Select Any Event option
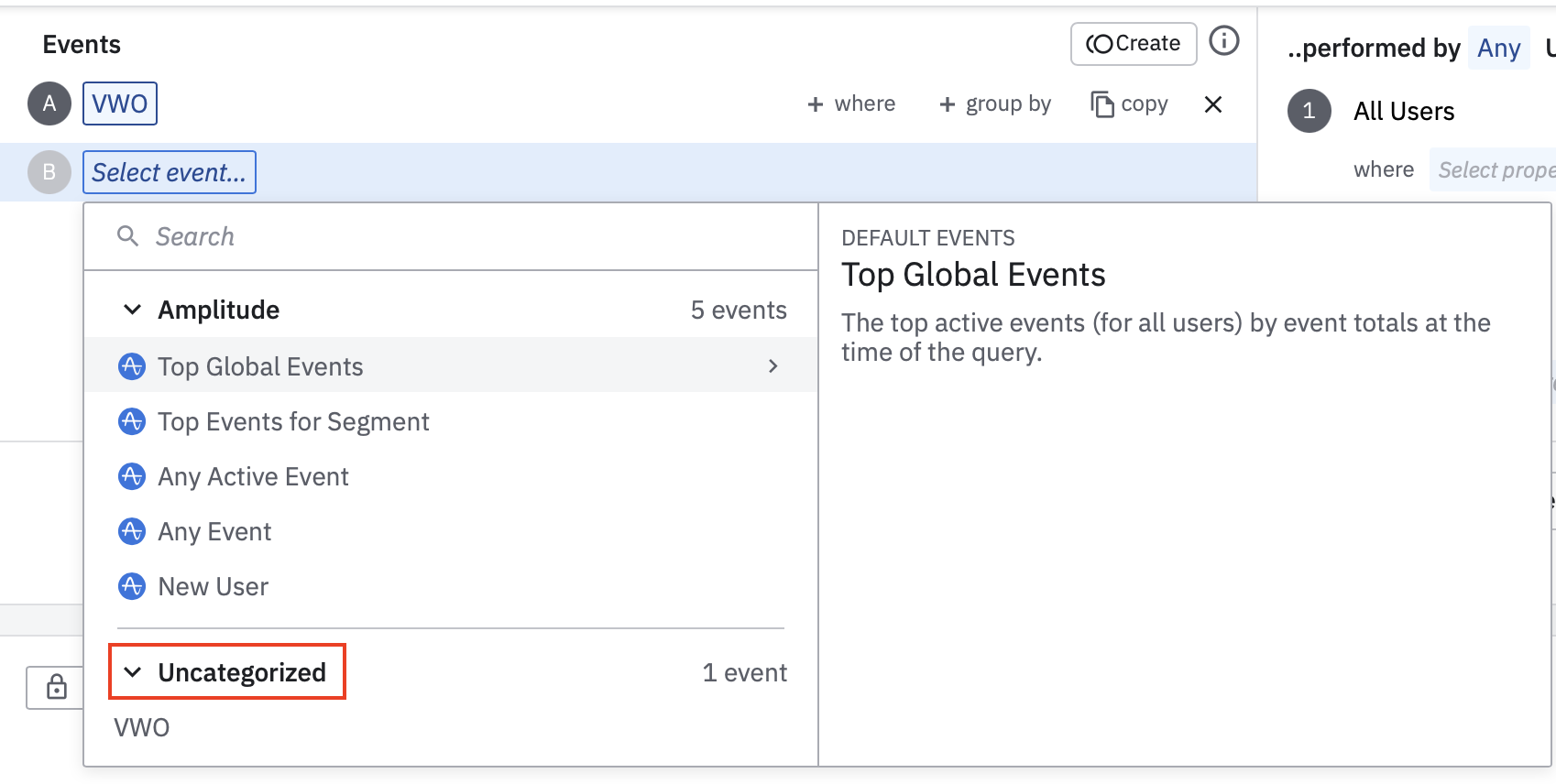 coord(451,531)
